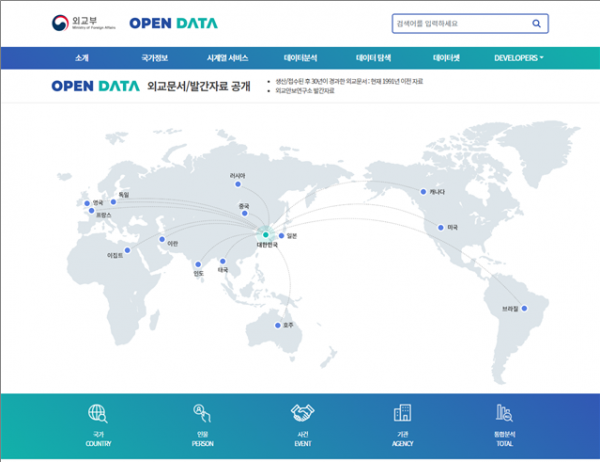600x462 pixels.
Task: Click the Ministry of Foreign Affairs logo
Action: coord(79,23)
